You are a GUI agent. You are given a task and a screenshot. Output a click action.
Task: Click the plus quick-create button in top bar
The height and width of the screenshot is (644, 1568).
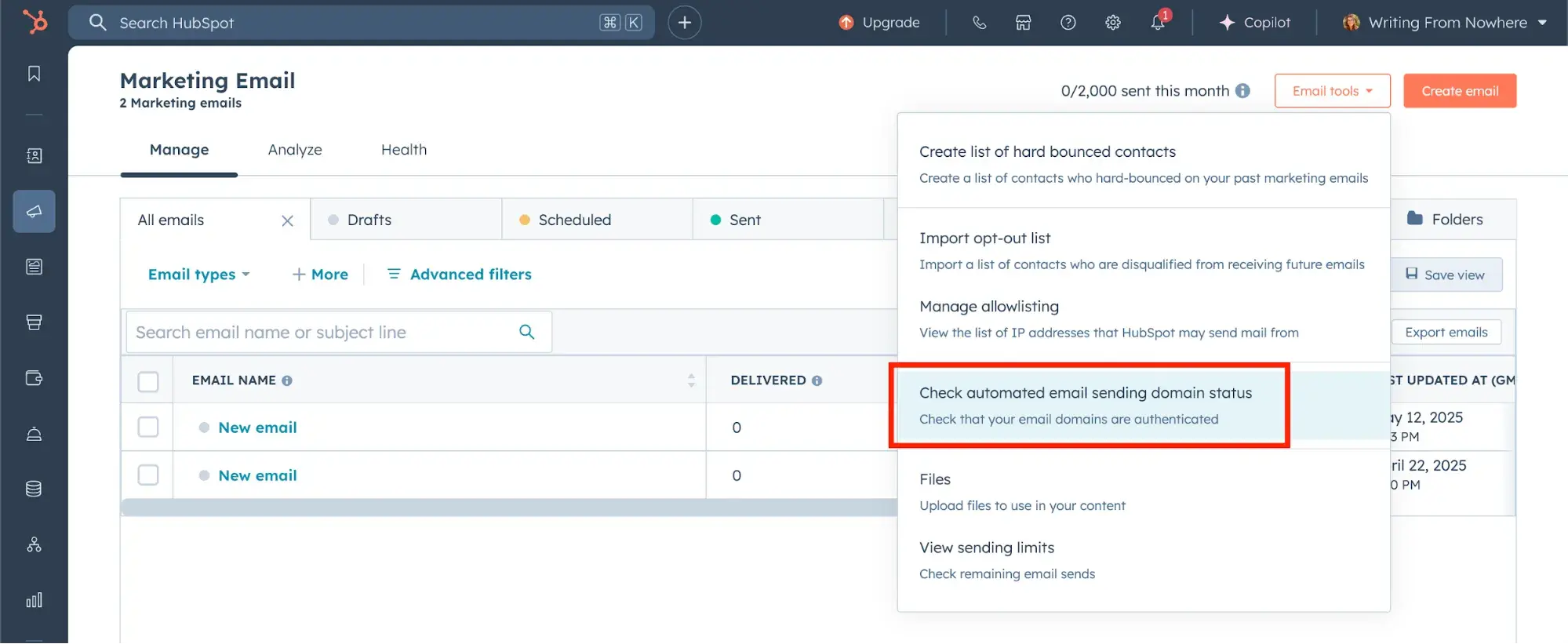coord(685,23)
